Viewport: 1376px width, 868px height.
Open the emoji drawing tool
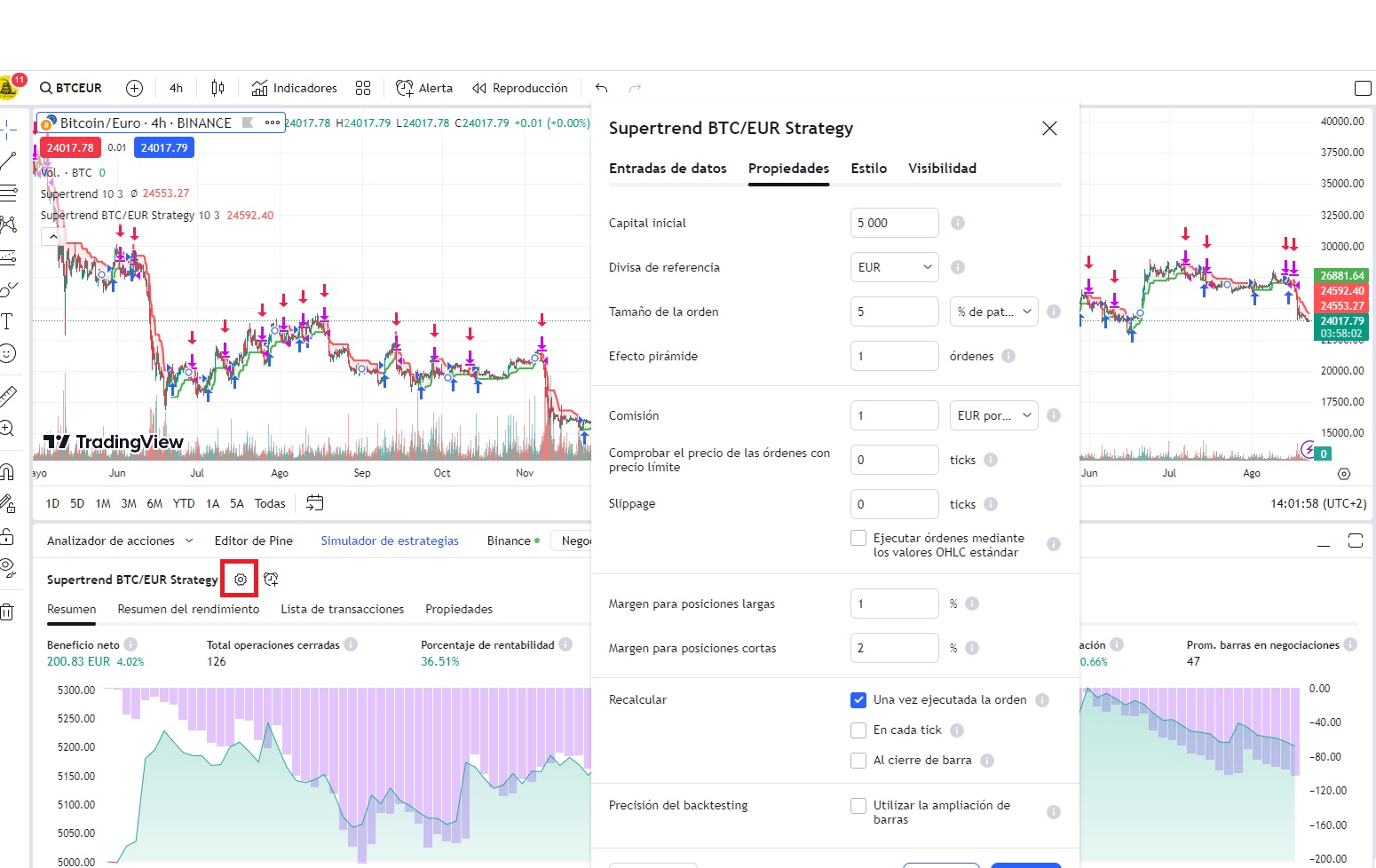pos(9,353)
